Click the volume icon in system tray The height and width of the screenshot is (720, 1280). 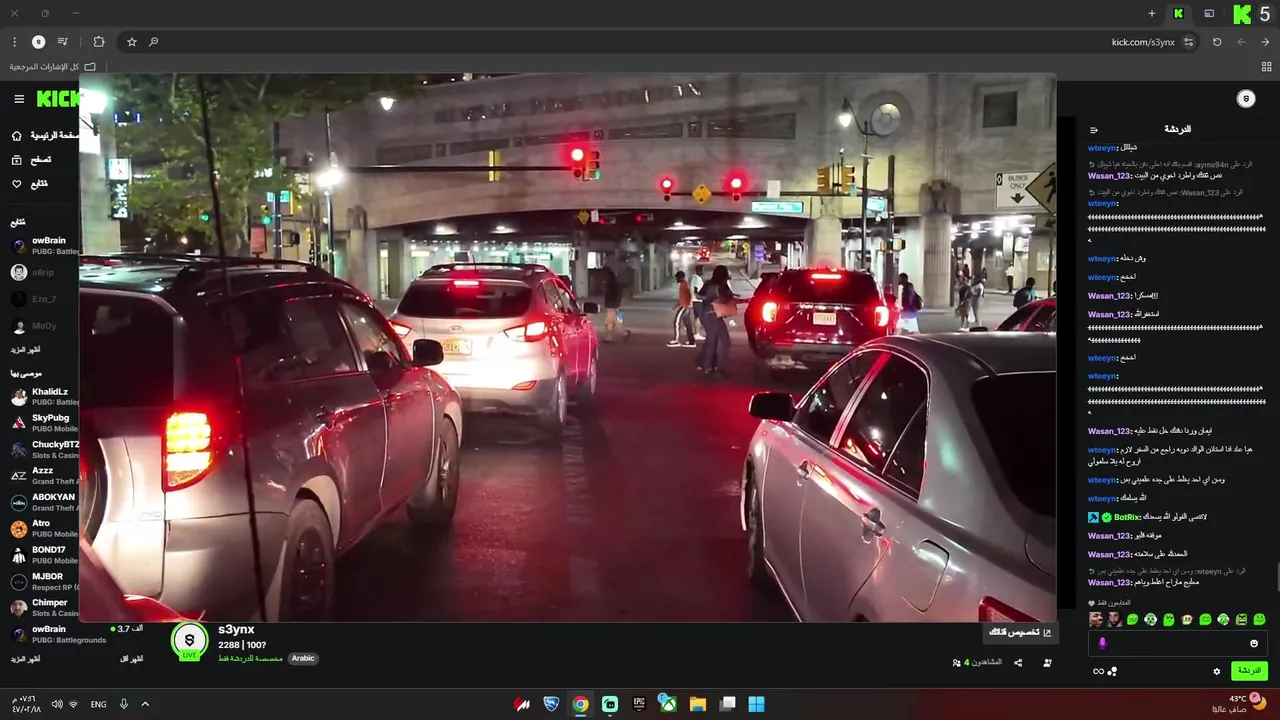[57, 704]
